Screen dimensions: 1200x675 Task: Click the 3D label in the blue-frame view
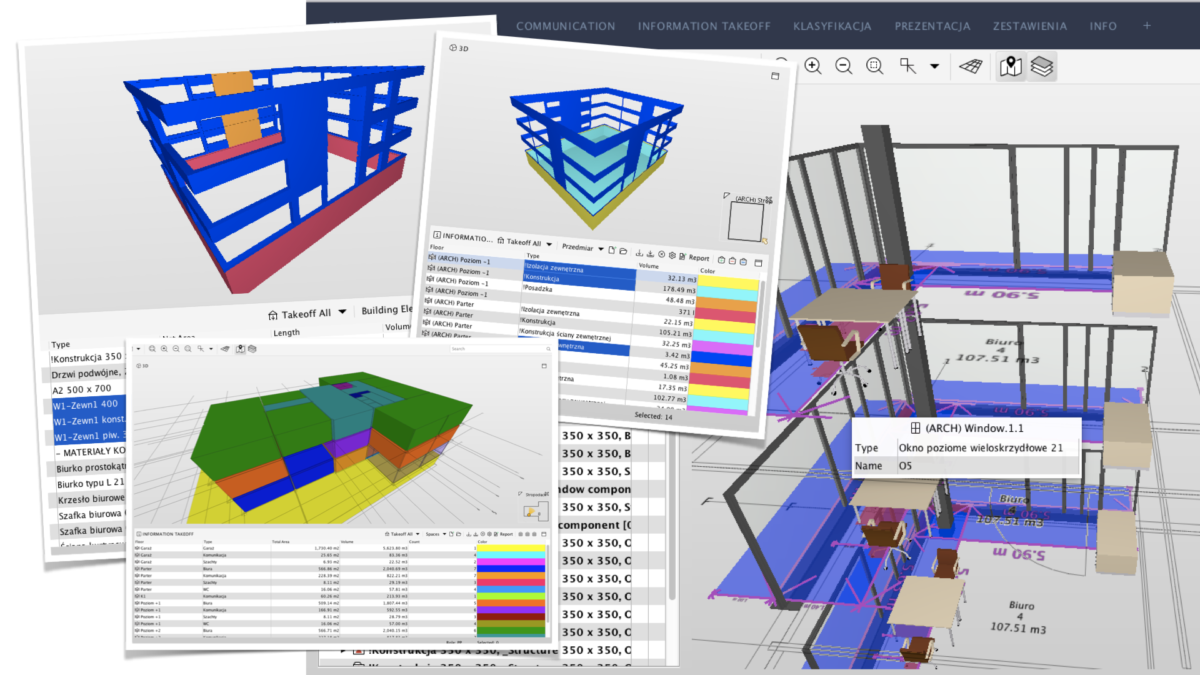(460, 47)
